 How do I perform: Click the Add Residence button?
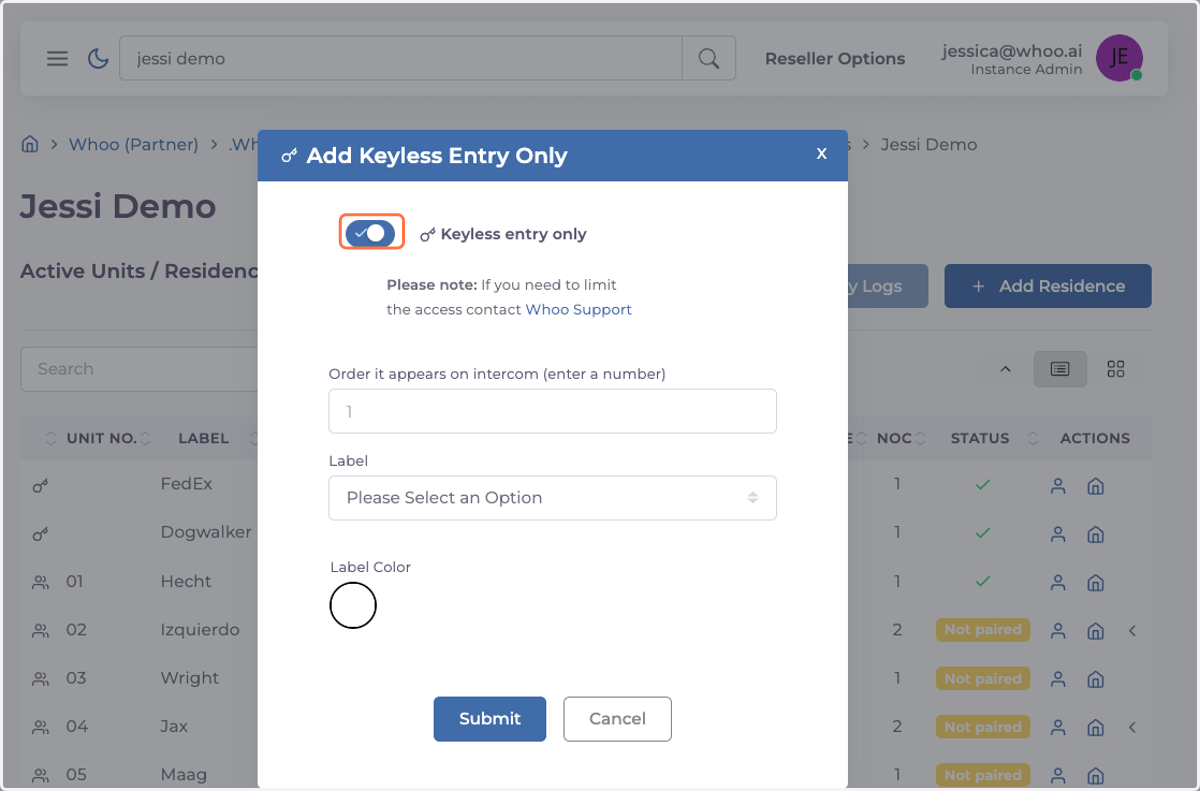(x=1048, y=286)
